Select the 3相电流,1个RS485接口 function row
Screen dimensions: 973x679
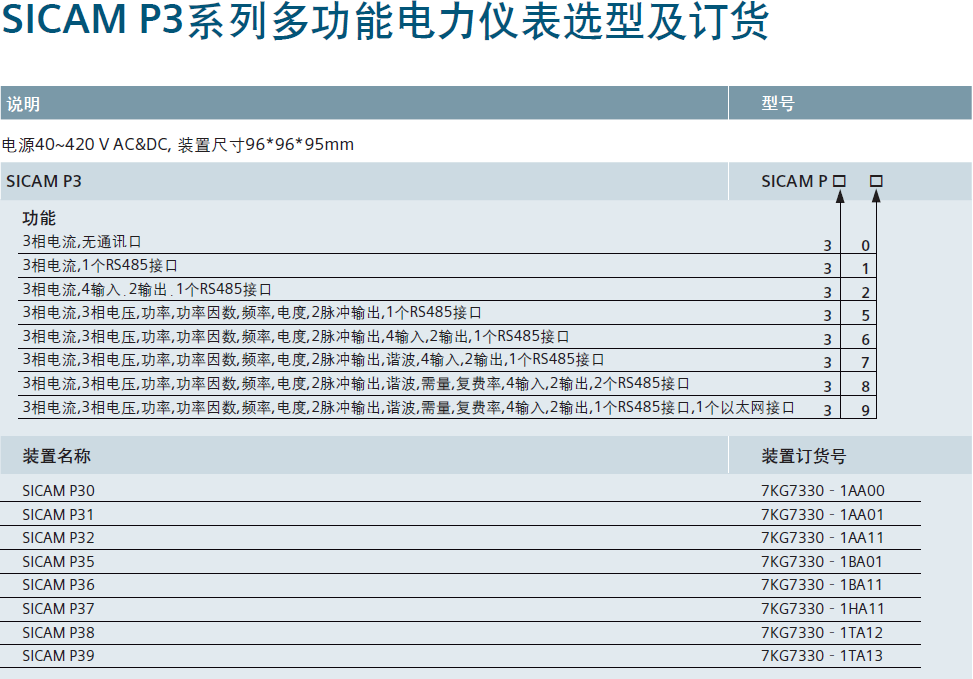pyautogui.click(x=100, y=265)
